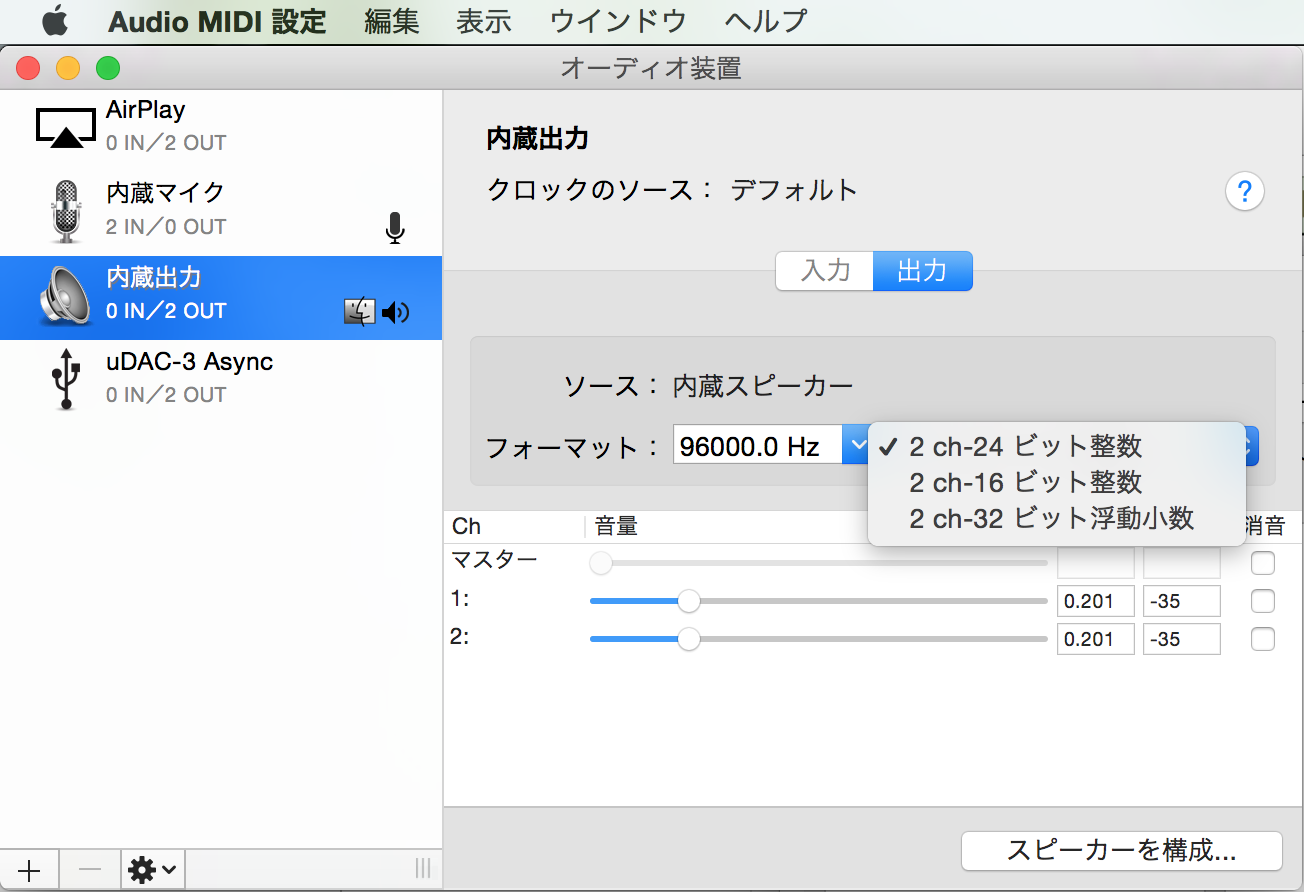Click the speaker icon for 内蔵出力

(x=66, y=297)
